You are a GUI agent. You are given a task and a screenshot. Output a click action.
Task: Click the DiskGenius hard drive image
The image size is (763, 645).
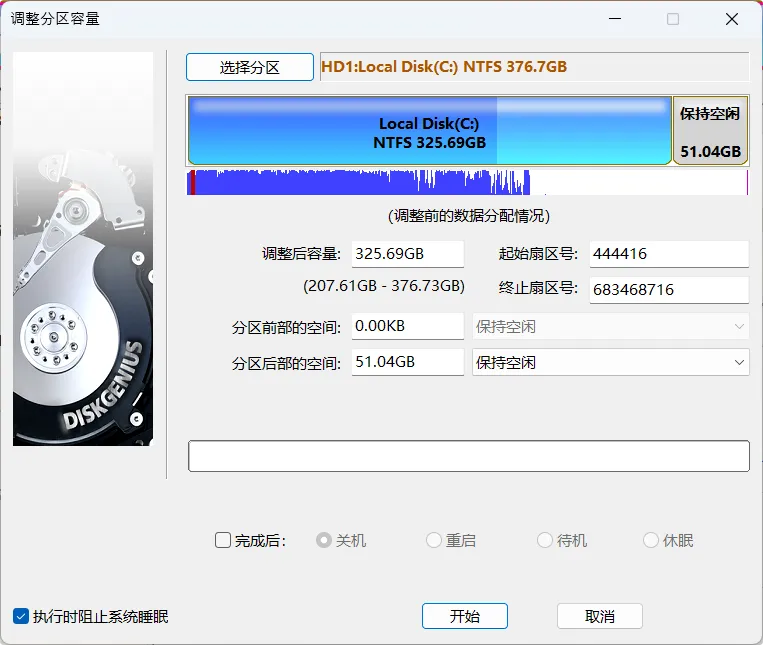[x=83, y=249]
